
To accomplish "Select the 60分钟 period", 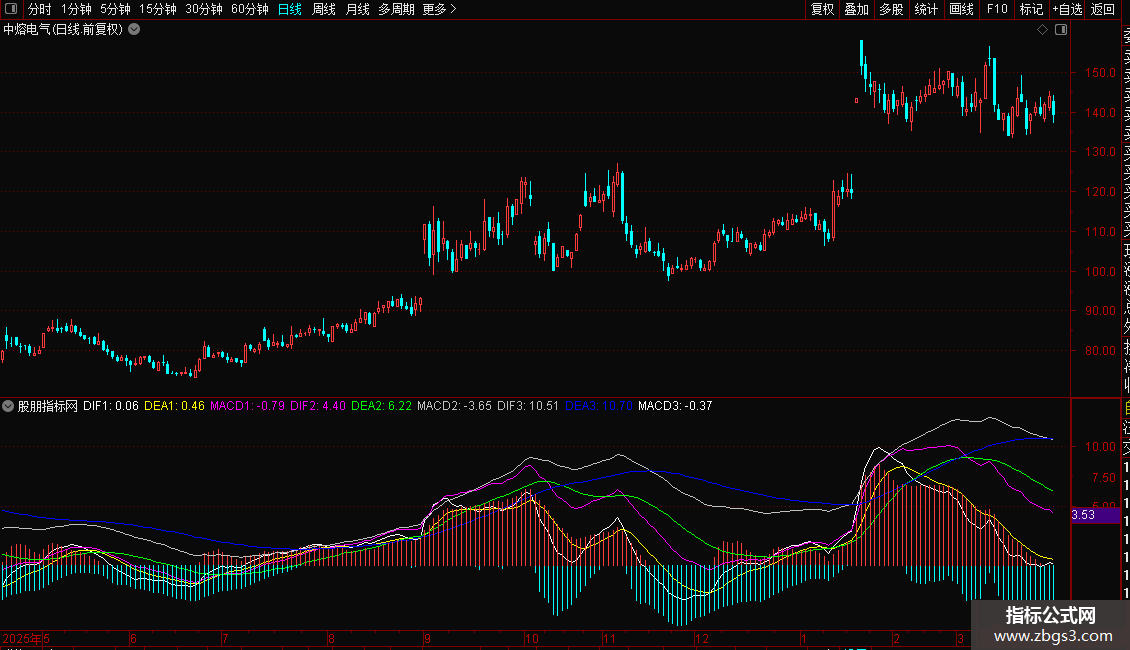I will point(250,9).
